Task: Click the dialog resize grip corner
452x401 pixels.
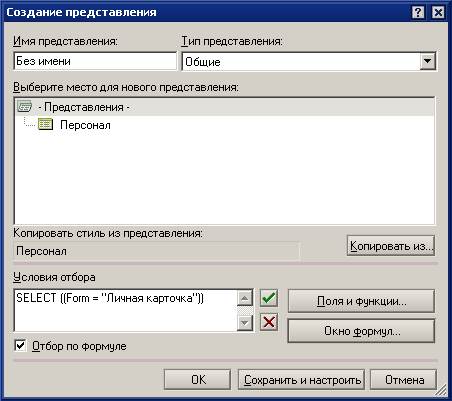Action: (440, 389)
